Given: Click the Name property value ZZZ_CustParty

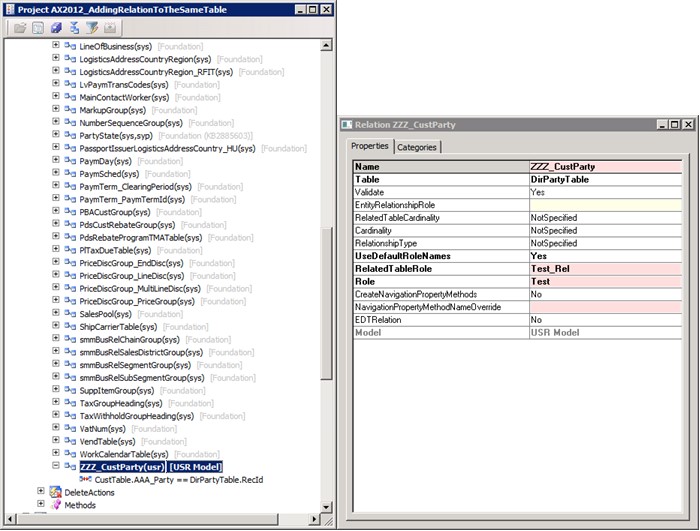Looking at the screenshot, I should 605,167.
